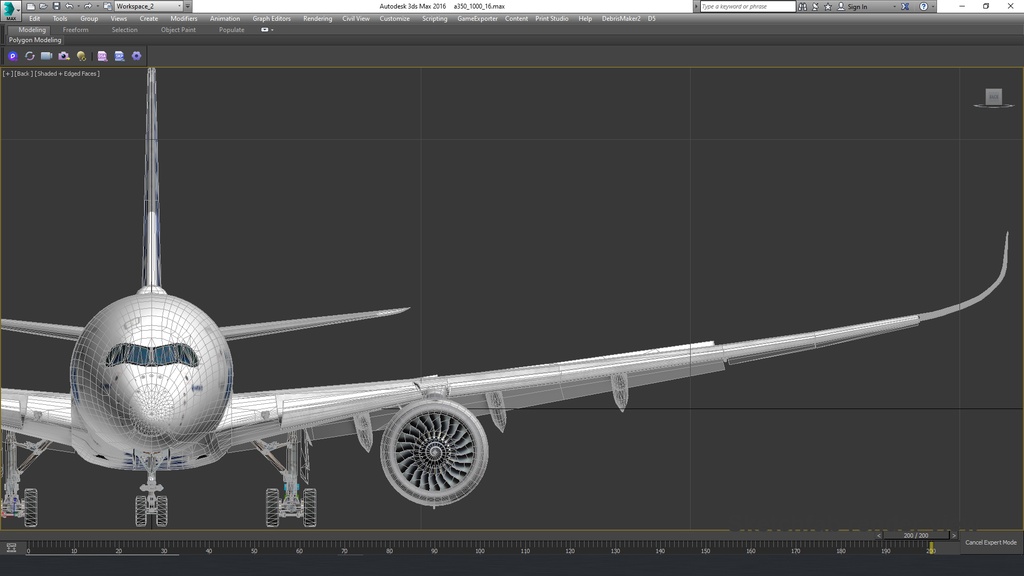Viewport: 1024px width, 576px height.
Task: Click the purple gear settings icon in D5 toolbar
Action: click(137, 56)
